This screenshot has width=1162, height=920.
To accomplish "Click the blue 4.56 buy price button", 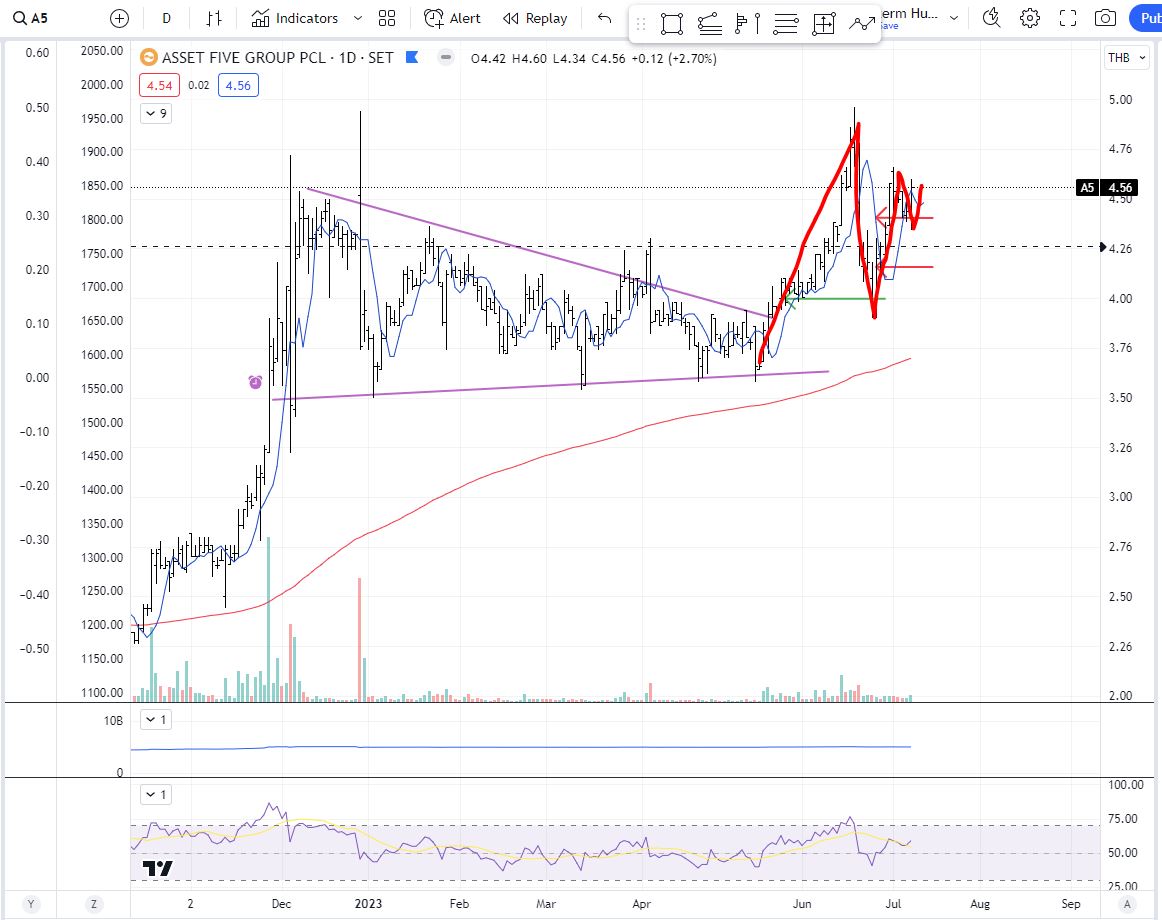I will pyautogui.click(x=238, y=85).
